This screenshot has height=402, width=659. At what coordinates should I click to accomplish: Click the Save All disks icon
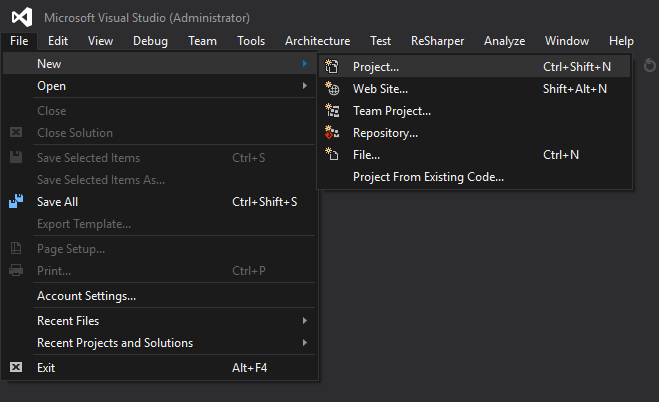(16, 201)
